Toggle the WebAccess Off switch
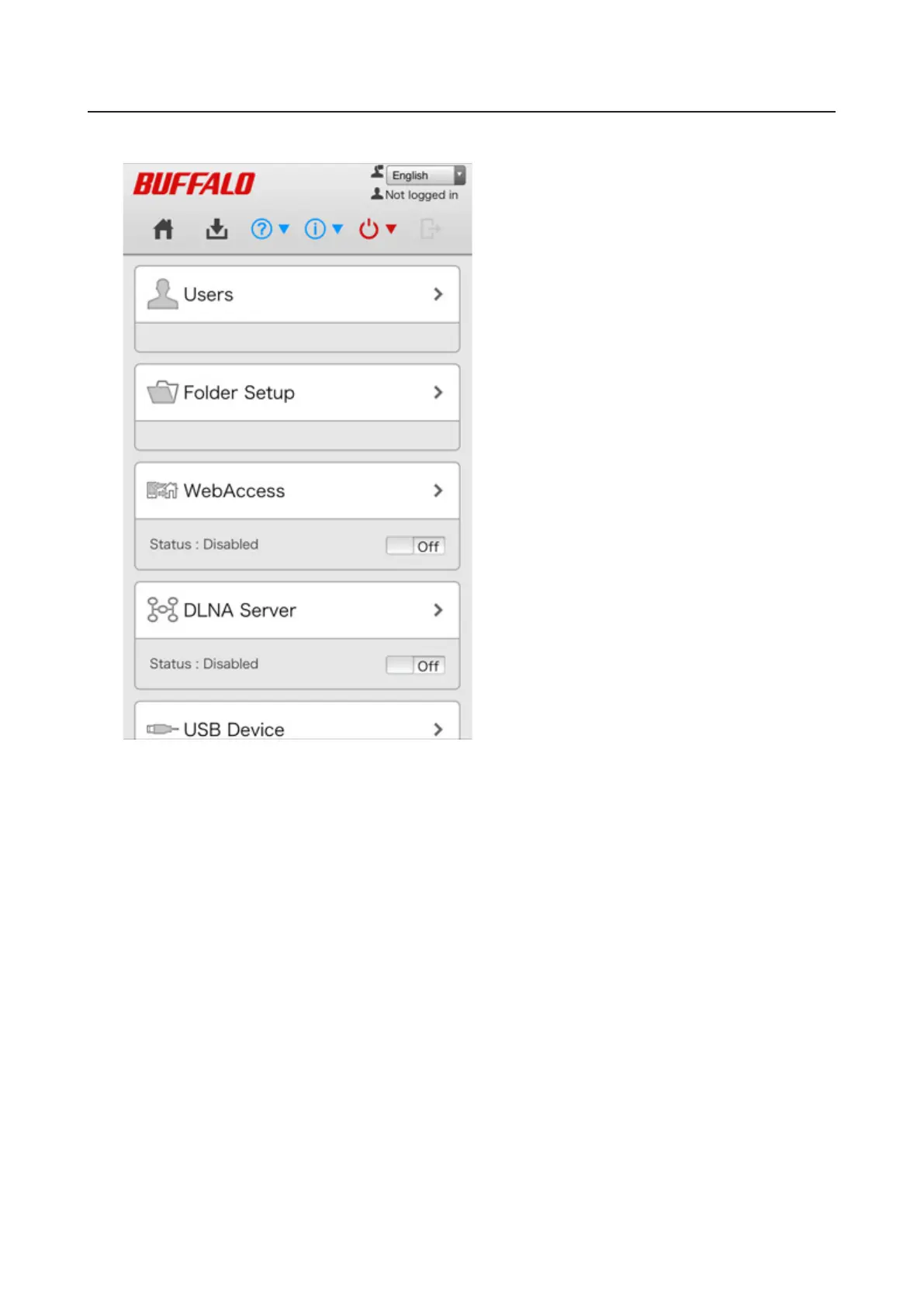The image size is (924, 1307). [x=415, y=546]
